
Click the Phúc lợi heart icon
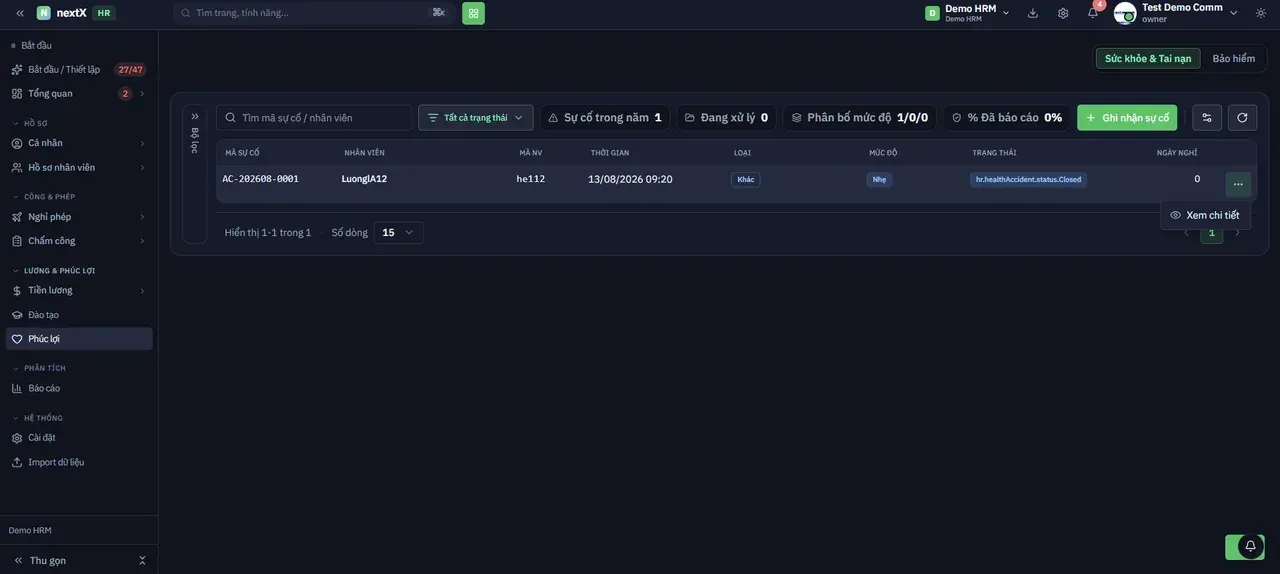(x=17, y=339)
